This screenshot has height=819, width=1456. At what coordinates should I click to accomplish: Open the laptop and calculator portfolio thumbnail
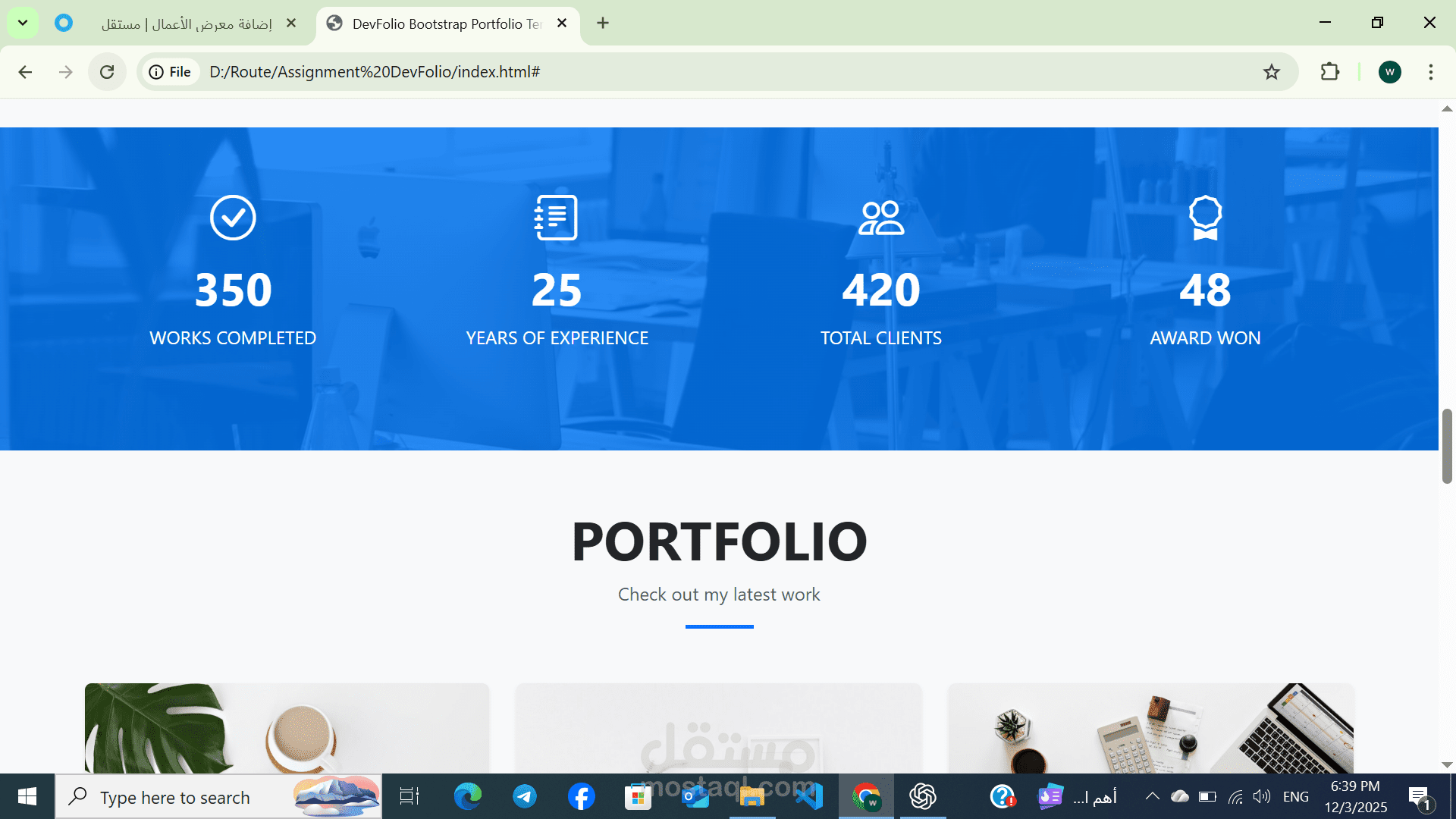[1150, 728]
